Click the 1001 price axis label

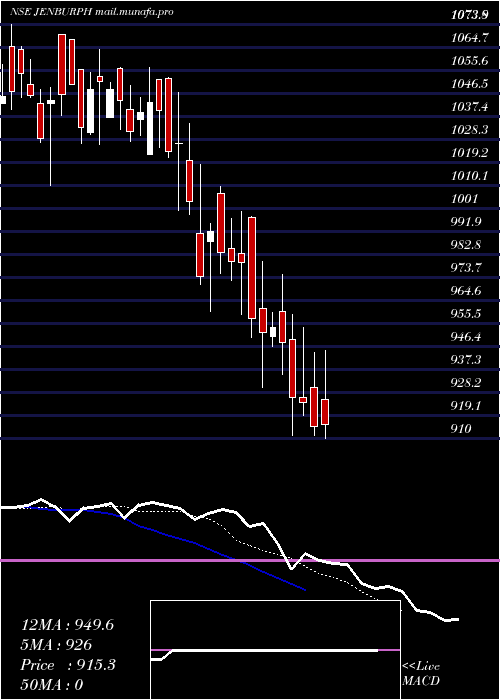(464, 199)
